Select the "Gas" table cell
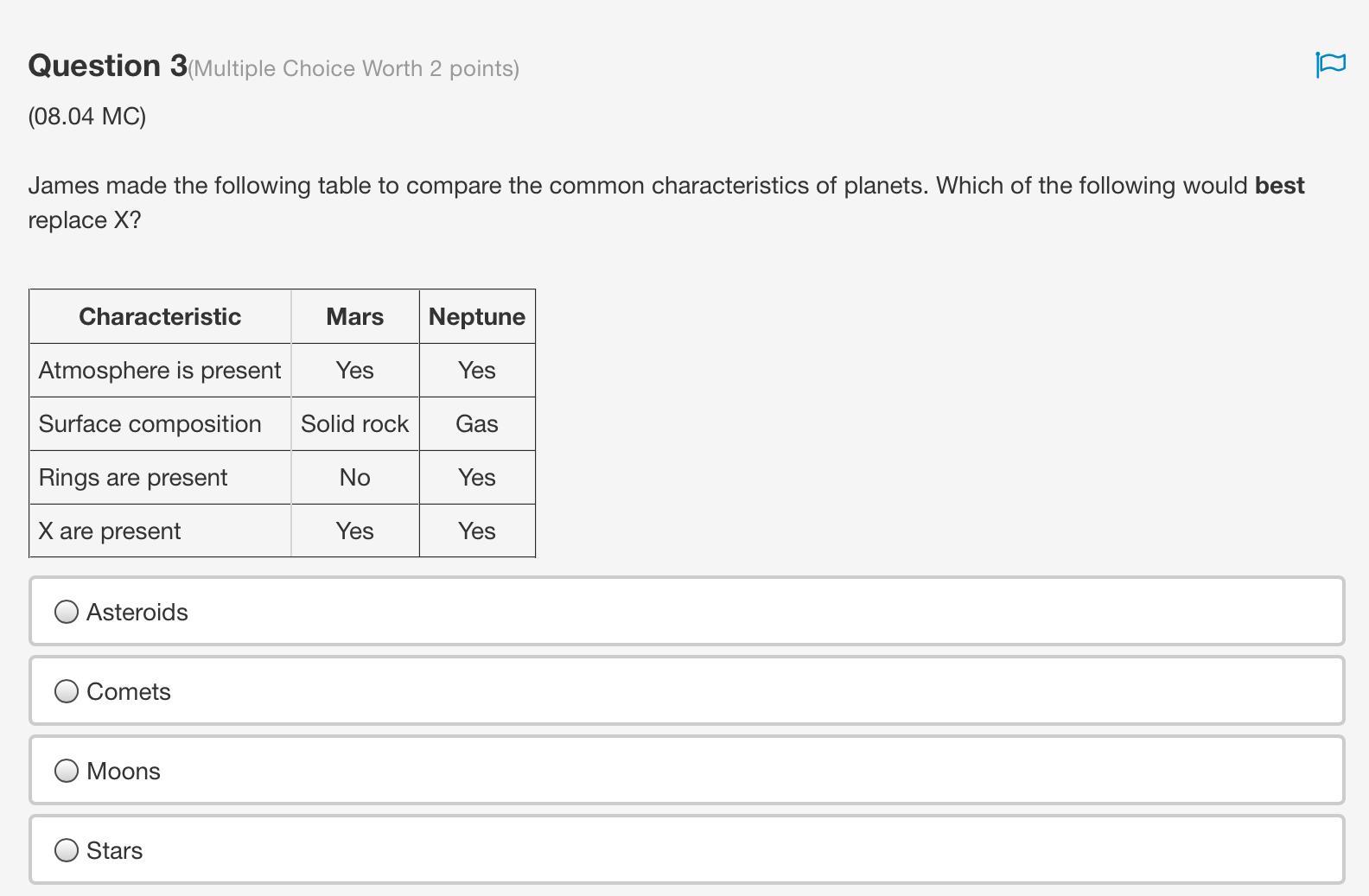The width and height of the screenshot is (1369, 896). click(477, 423)
